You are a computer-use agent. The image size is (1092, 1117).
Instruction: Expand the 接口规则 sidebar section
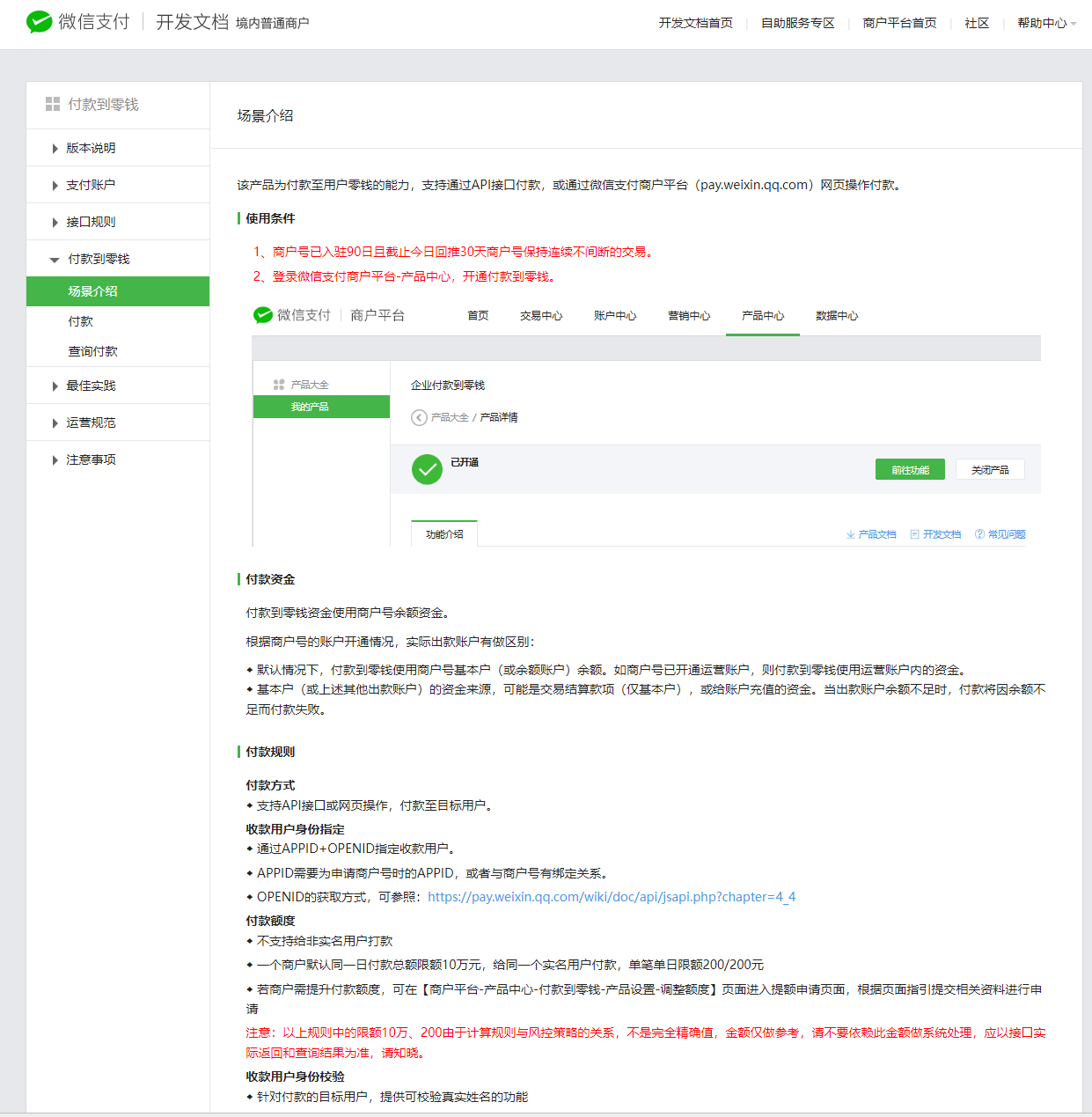click(118, 222)
